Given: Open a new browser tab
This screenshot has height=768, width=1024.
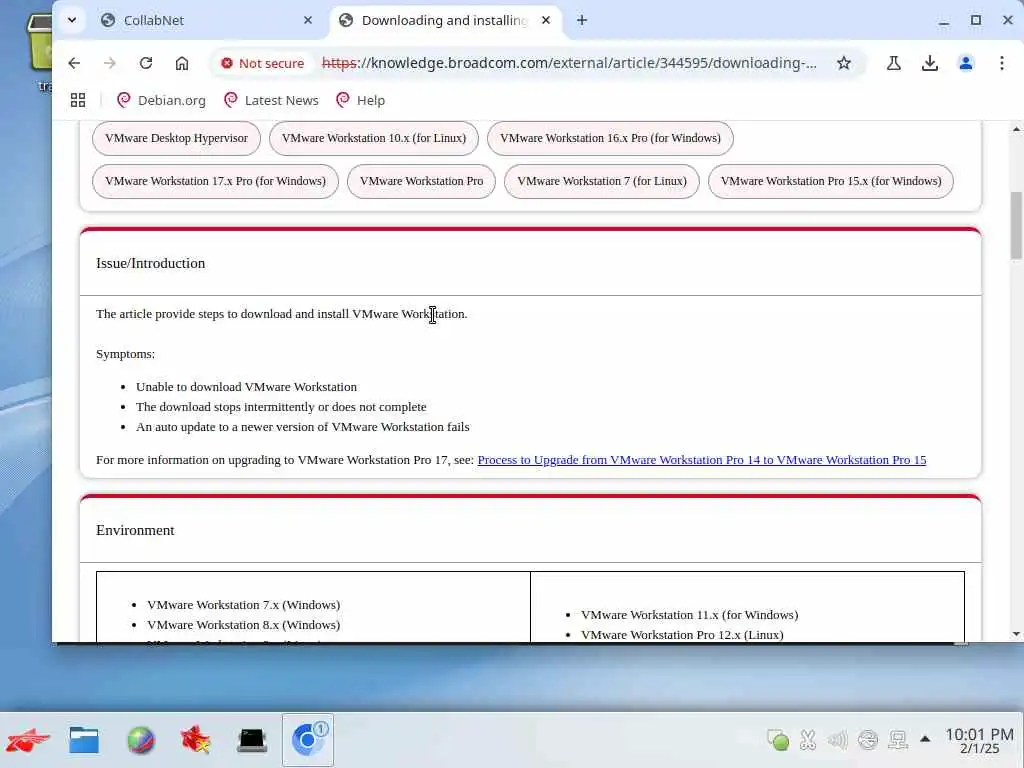Looking at the screenshot, I should click(x=582, y=20).
